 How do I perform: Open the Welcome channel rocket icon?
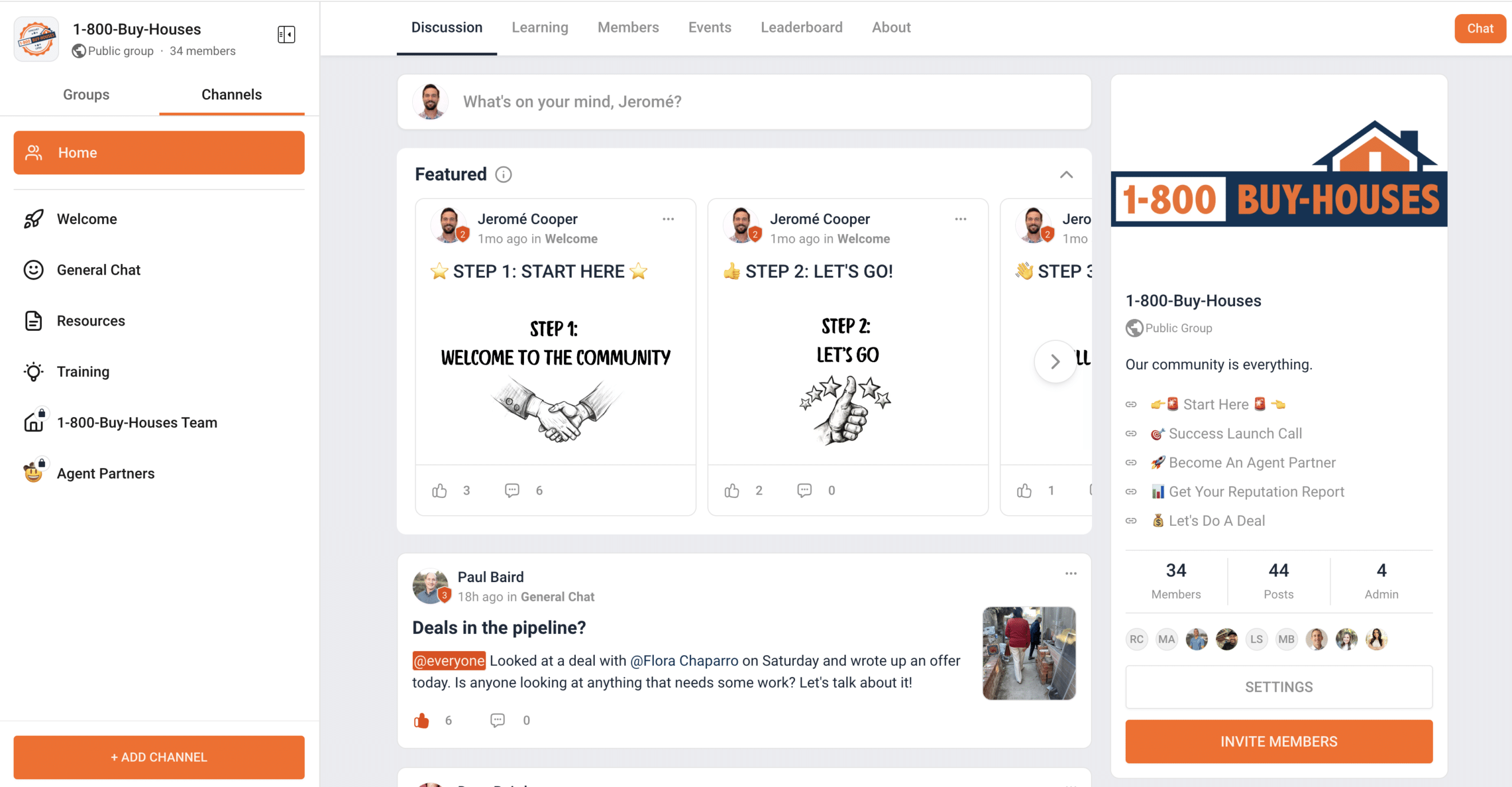click(34, 219)
